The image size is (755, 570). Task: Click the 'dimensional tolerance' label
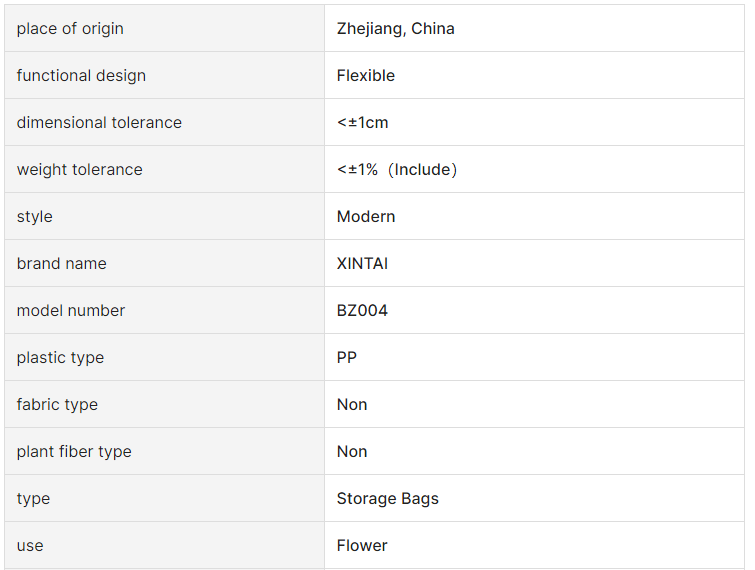coord(99,123)
